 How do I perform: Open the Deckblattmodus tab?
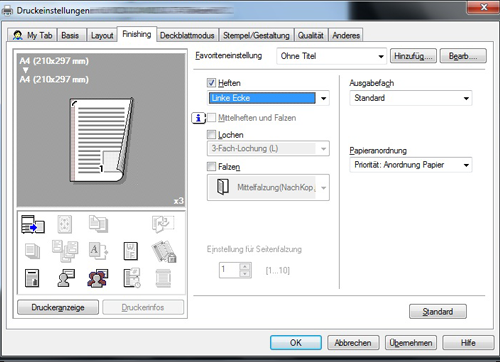coord(187,35)
